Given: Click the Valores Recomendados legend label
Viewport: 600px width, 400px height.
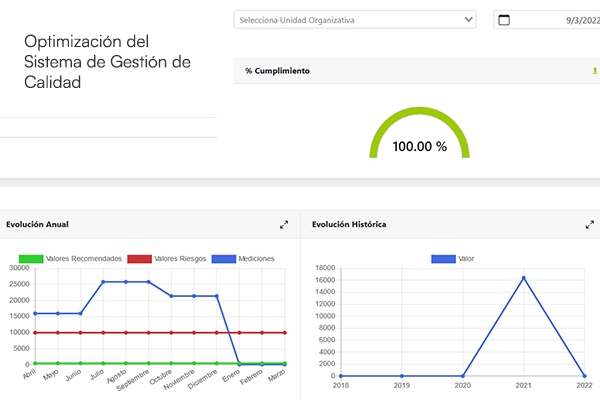Looking at the screenshot, I should point(84,259).
